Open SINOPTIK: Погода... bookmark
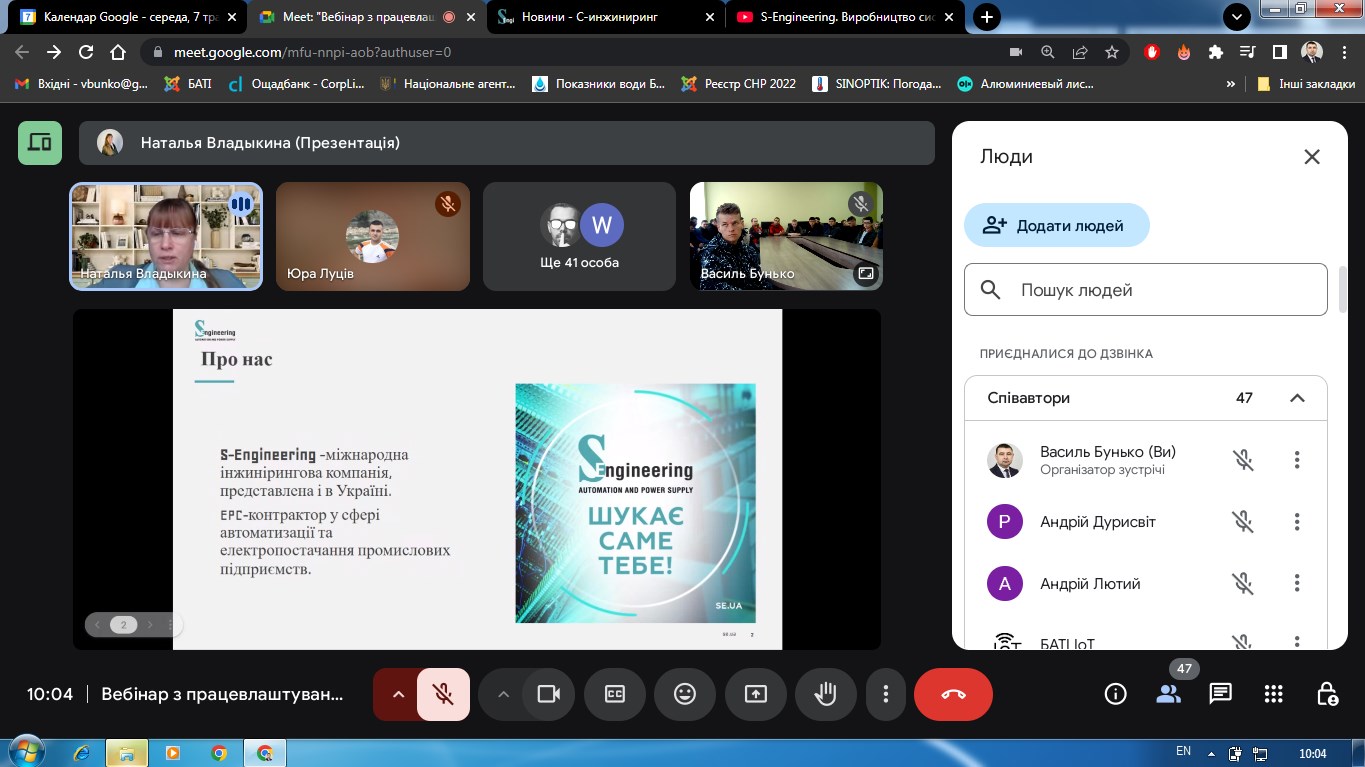Viewport: 1365px width, 767px height. click(876, 84)
